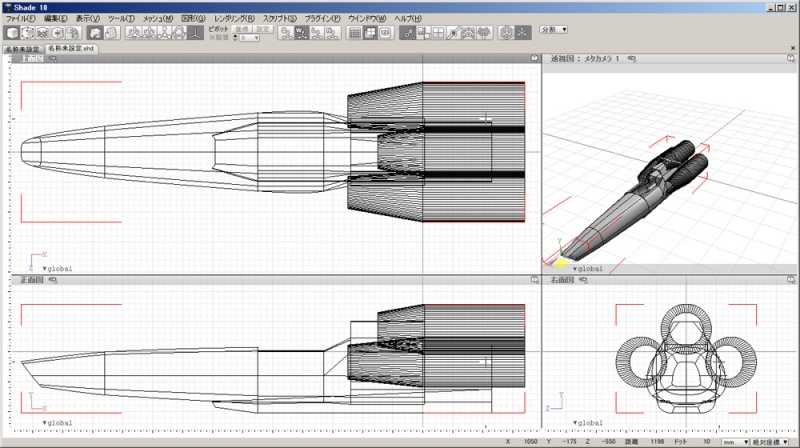Click the eye-shaped view toolbar icon
The width and height of the screenshot is (800, 448).
(x=468, y=33)
